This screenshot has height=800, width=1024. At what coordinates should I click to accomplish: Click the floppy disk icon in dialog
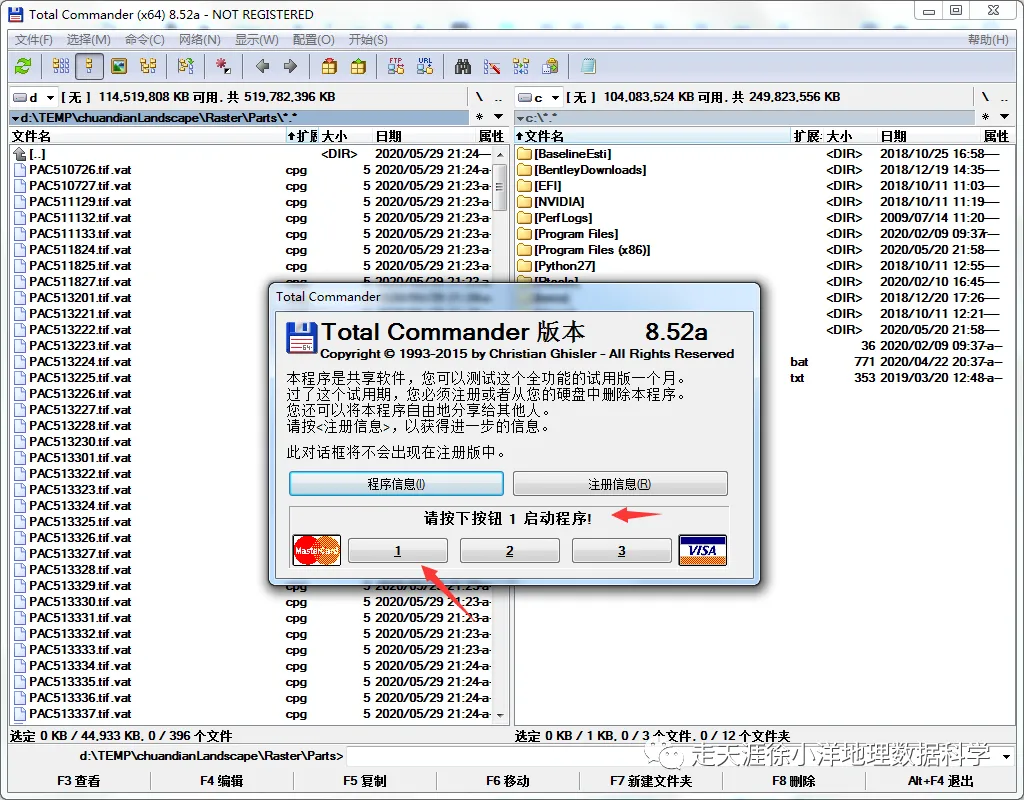click(x=302, y=338)
